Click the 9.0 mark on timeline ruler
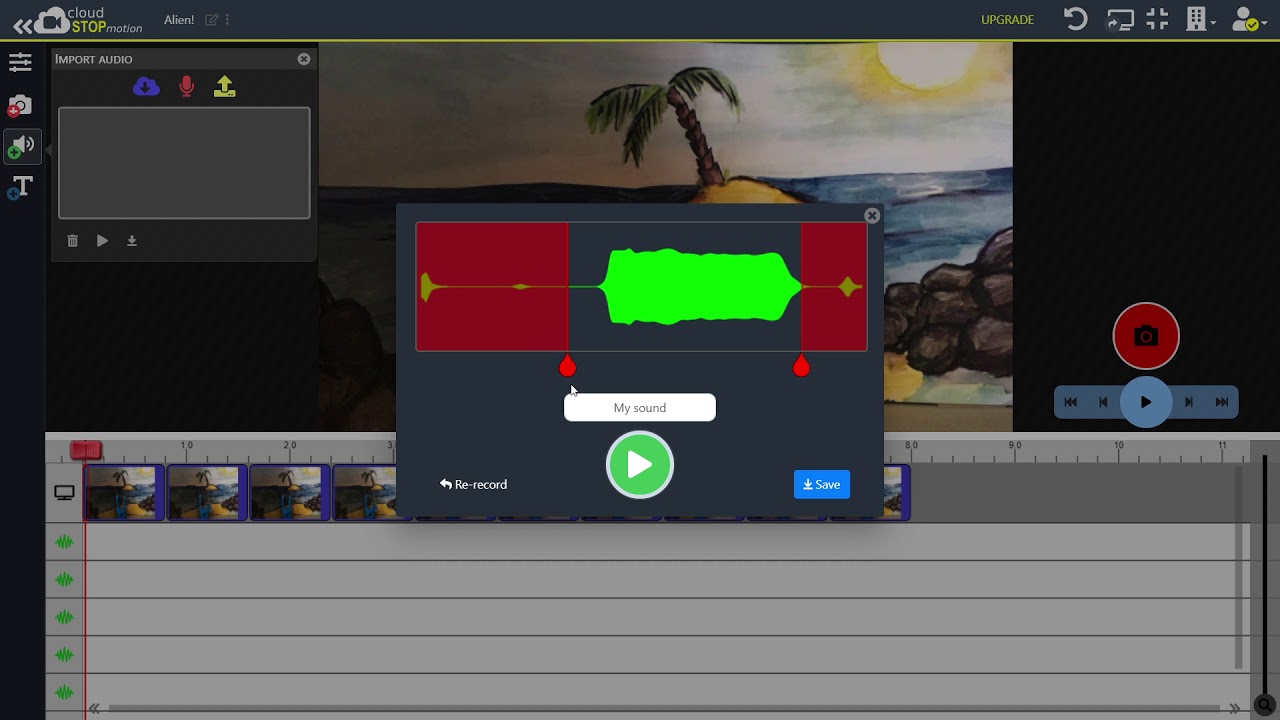The width and height of the screenshot is (1280, 720). pyautogui.click(x=1015, y=445)
